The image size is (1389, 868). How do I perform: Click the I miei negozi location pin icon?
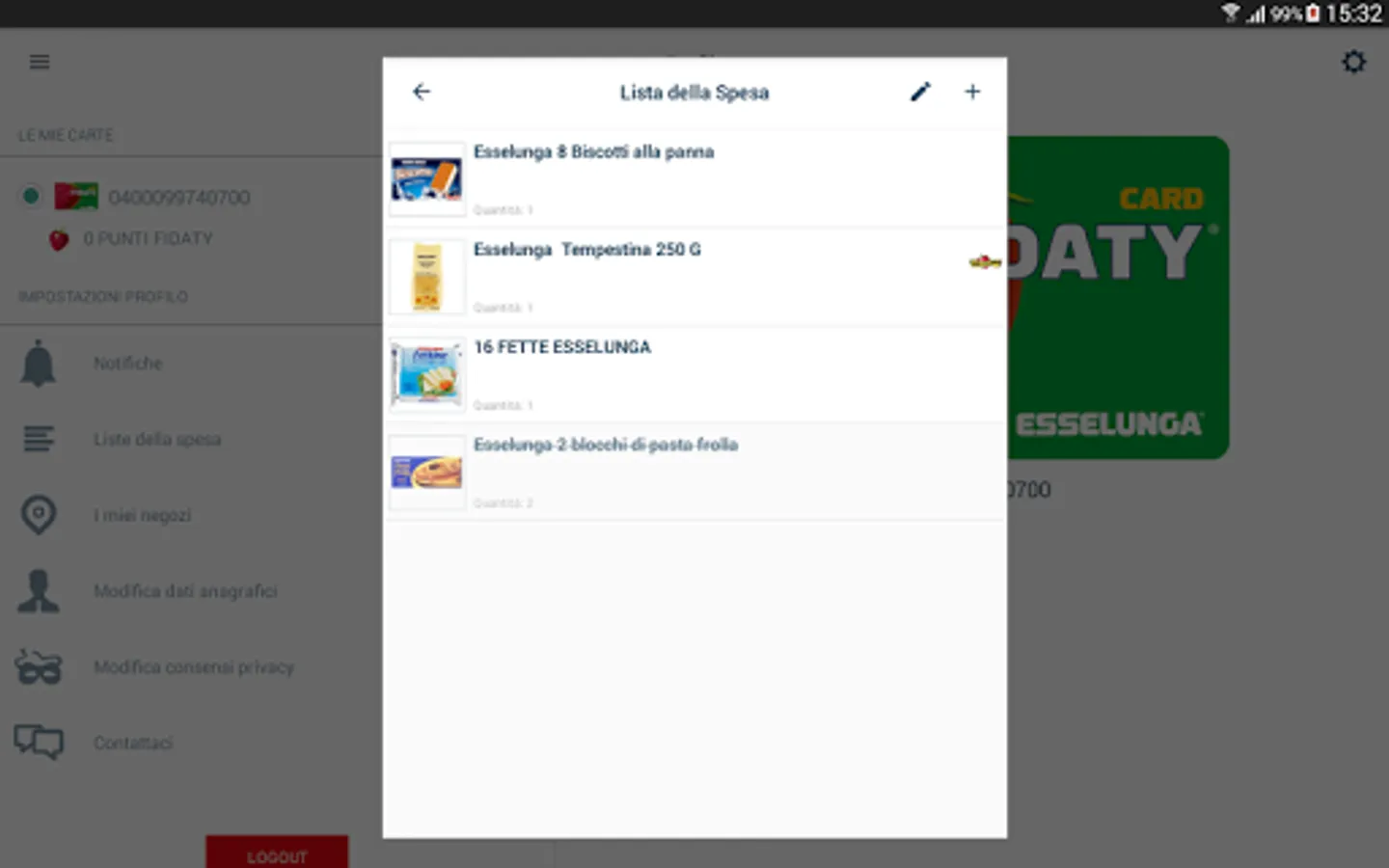tap(39, 515)
